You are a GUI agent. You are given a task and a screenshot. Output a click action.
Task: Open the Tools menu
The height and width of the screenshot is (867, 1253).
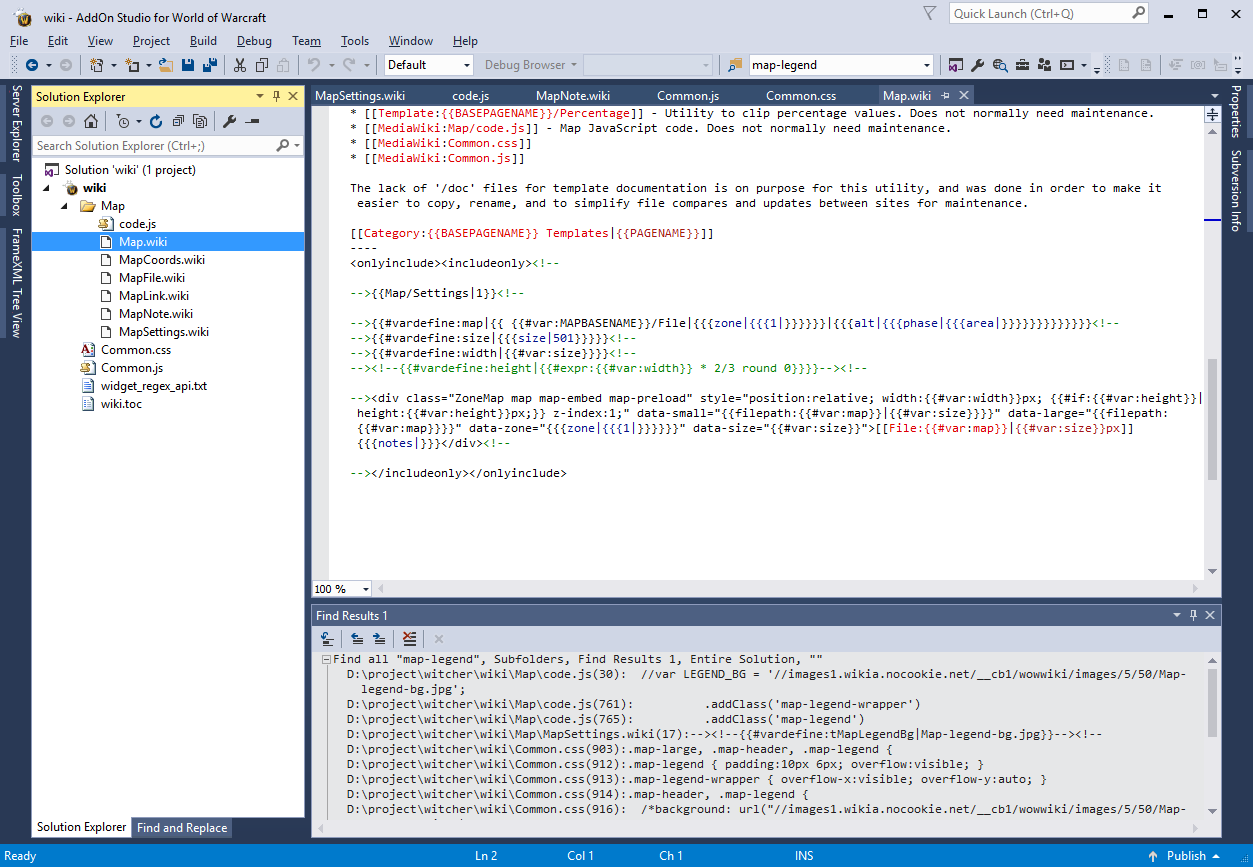pos(355,41)
